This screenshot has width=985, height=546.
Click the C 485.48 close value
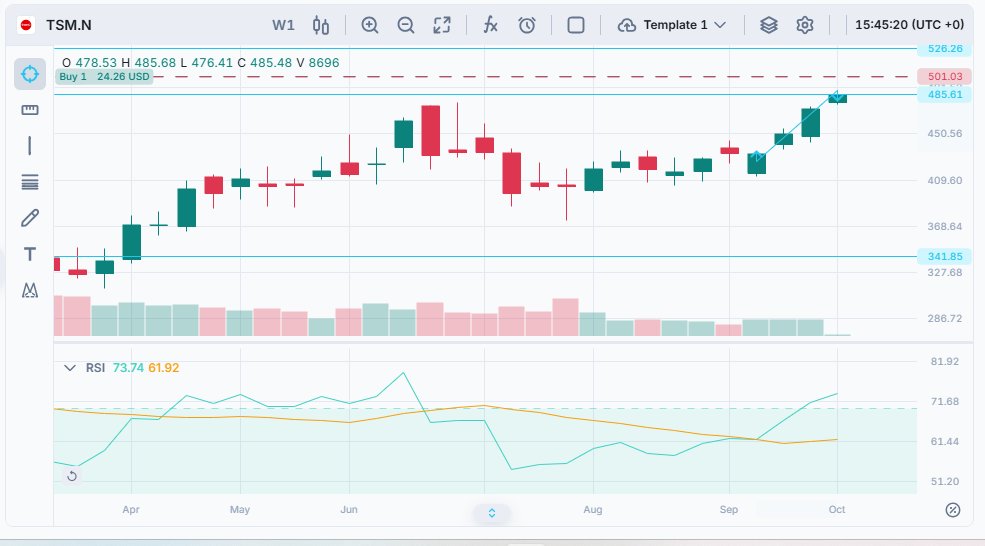(264, 63)
